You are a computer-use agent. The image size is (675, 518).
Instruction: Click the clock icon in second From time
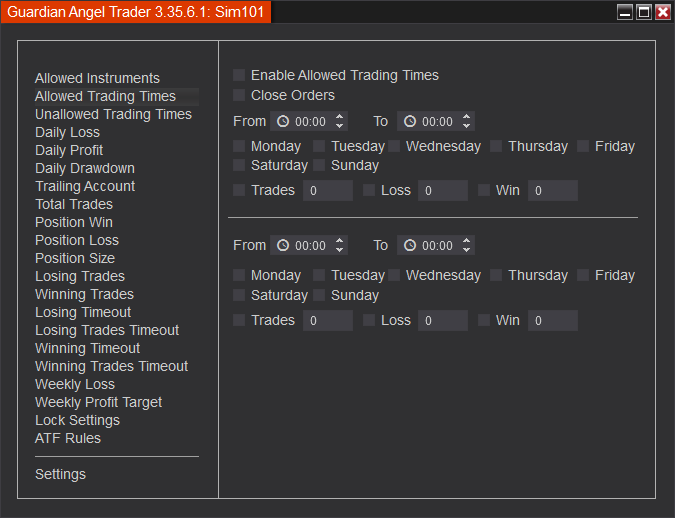click(283, 245)
